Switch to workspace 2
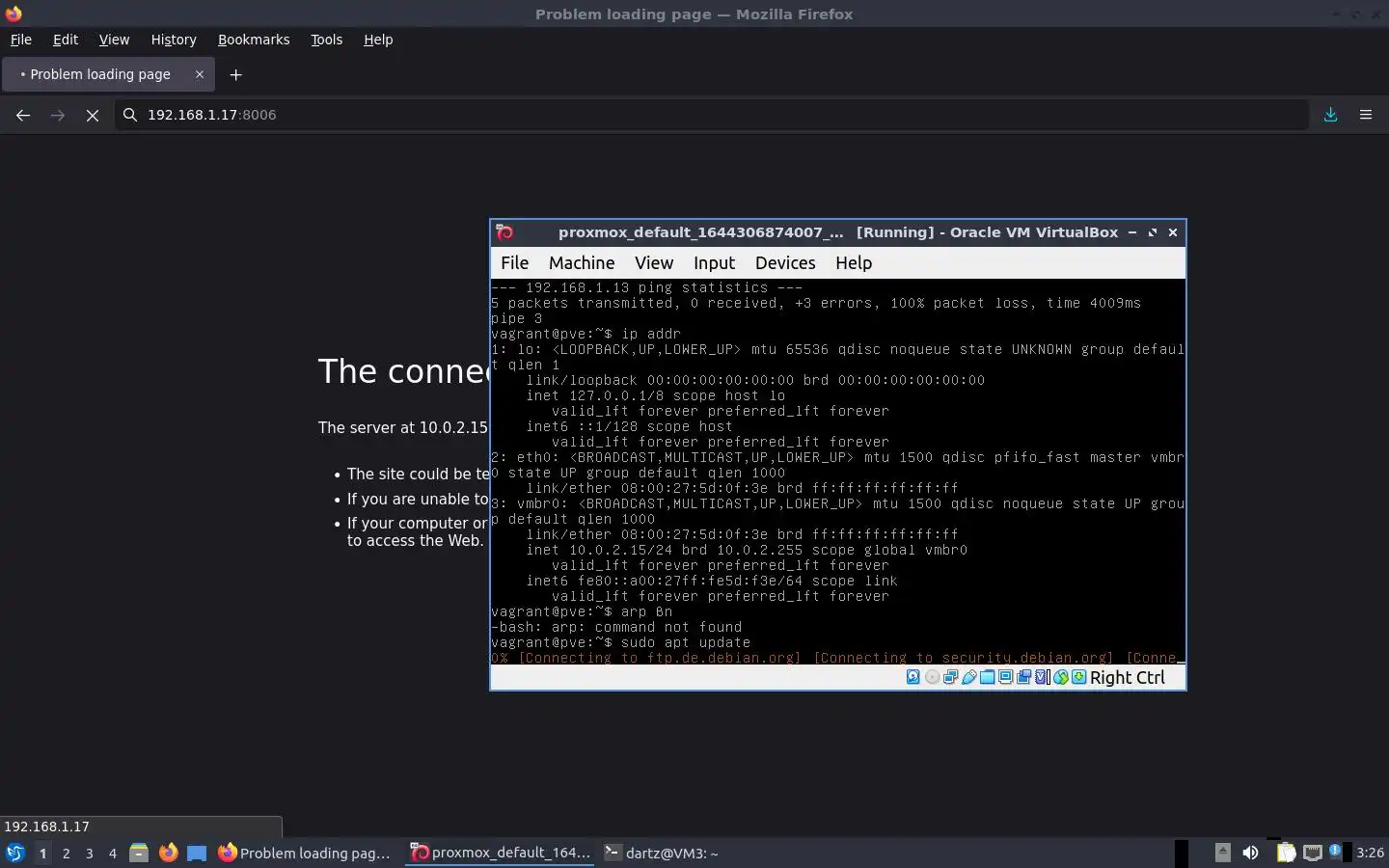The image size is (1389, 868). [66, 854]
